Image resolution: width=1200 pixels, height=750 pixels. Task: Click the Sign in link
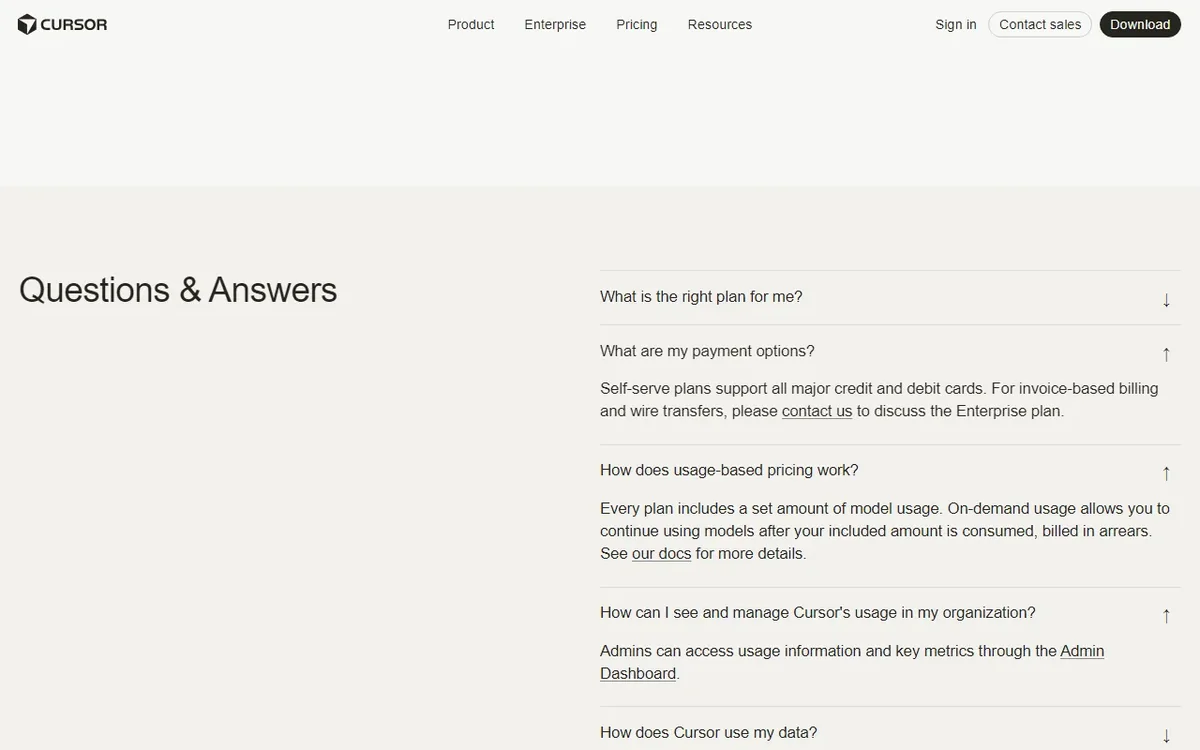pos(956,24)
